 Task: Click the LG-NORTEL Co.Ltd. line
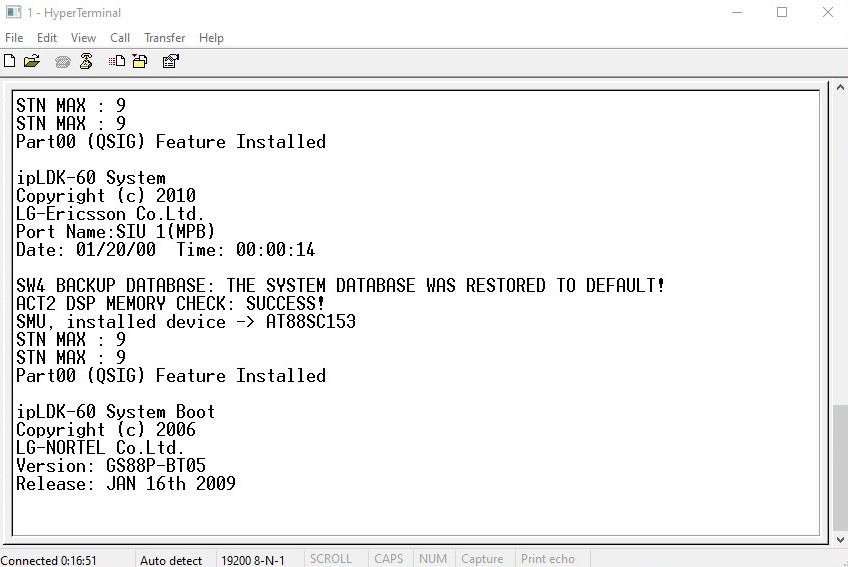point(100,447)
